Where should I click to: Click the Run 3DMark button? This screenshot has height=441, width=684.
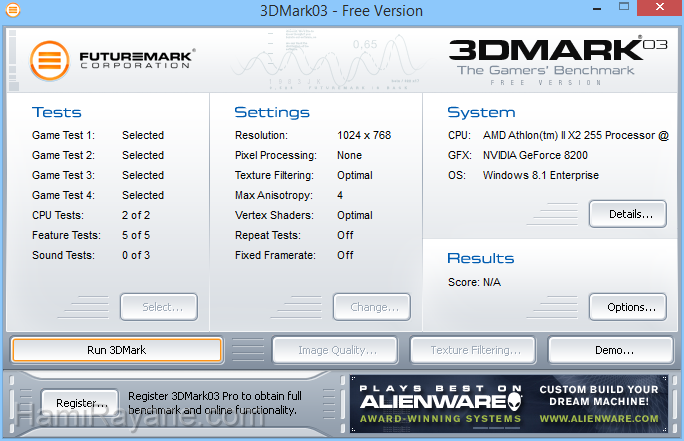coord(117,350)
